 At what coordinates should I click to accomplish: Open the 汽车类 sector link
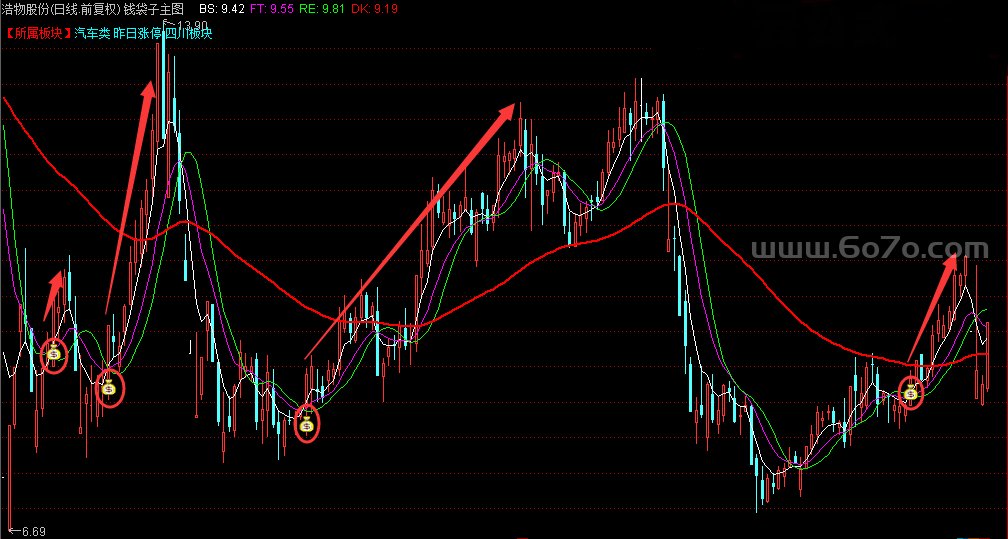point(90,33)
